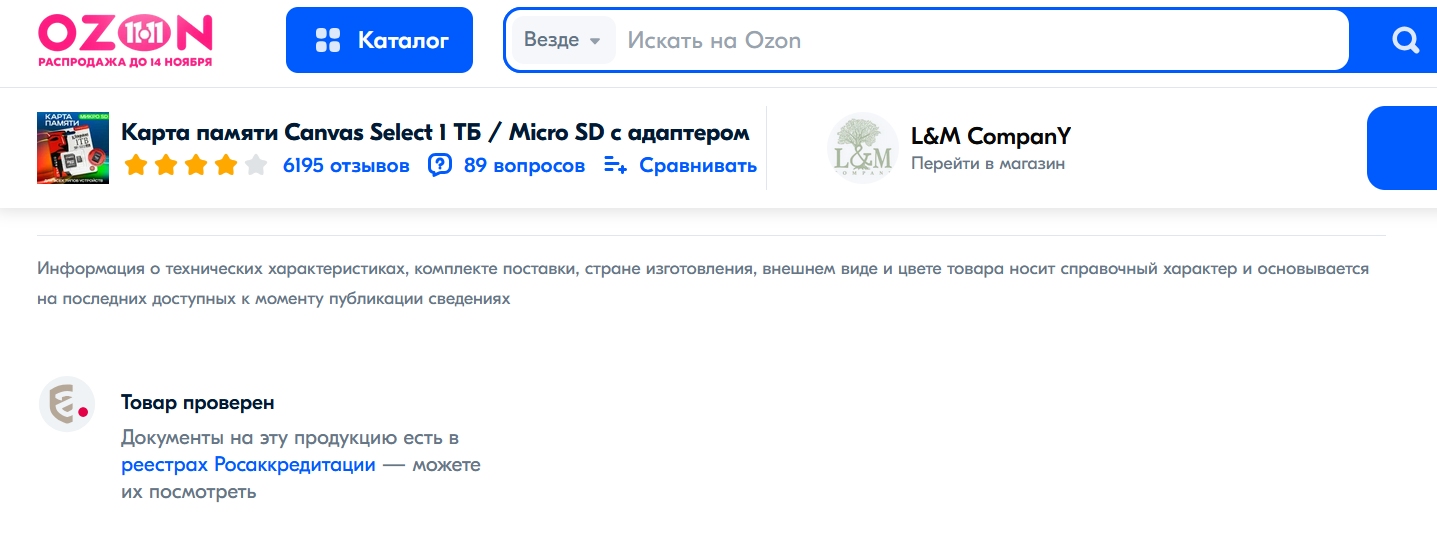Click the Информация о технических характеристиках disclaimer
1437x558 pixels.
coord(703,284)
